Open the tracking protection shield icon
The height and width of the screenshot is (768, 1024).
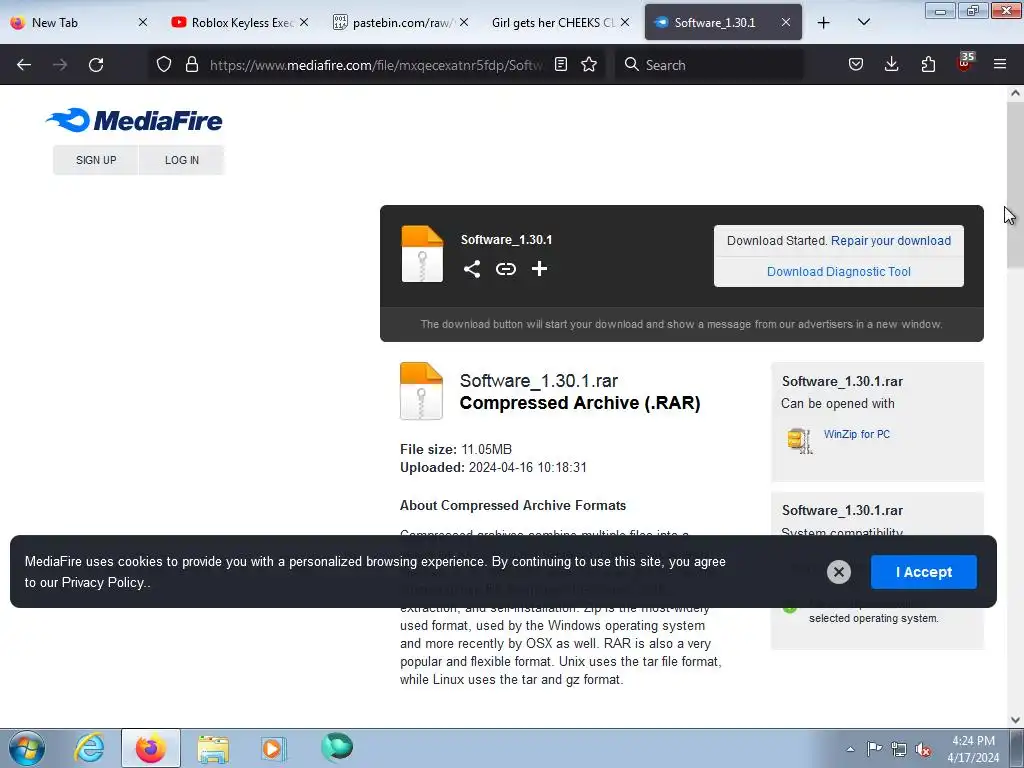pos(164,64)
